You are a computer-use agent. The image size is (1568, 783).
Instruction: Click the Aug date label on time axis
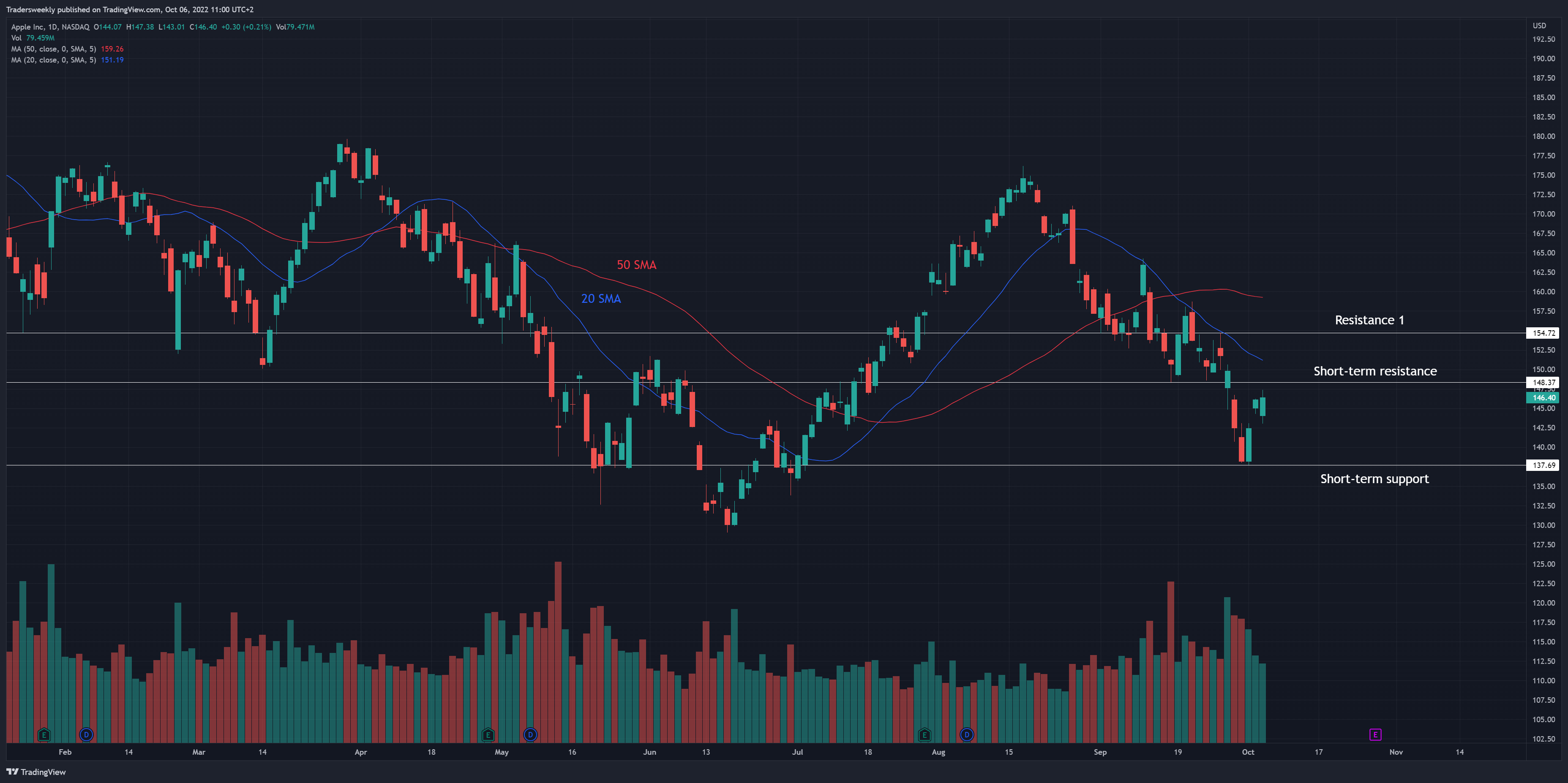(938, 752)
